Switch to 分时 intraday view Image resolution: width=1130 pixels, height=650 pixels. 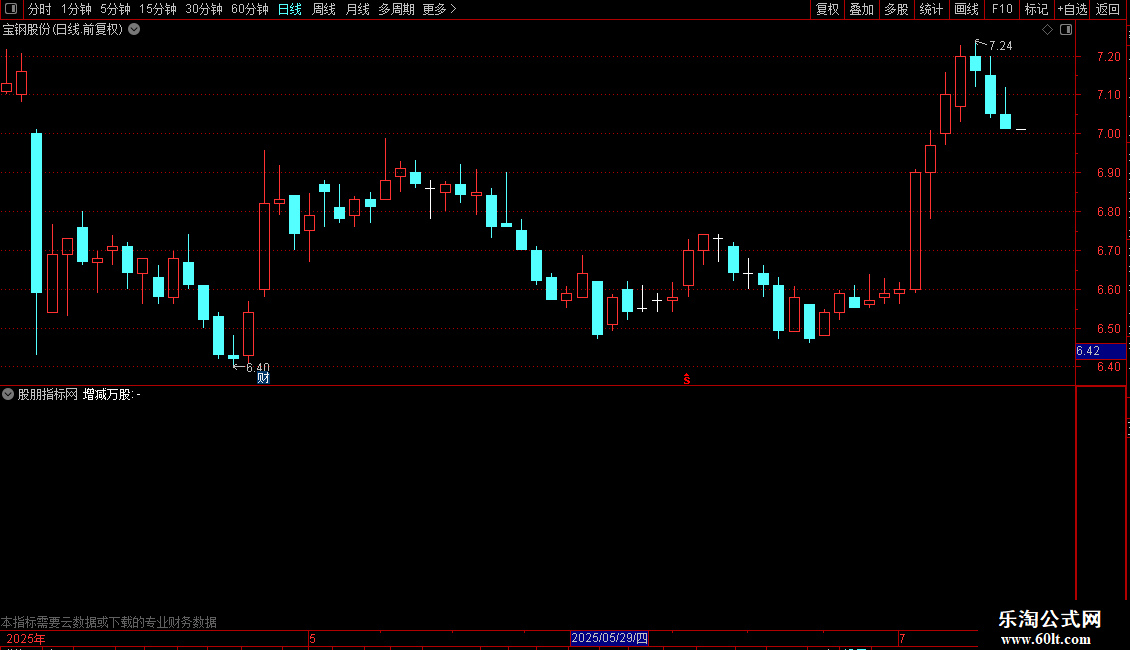pyautogui.click(x=40, y=9)
